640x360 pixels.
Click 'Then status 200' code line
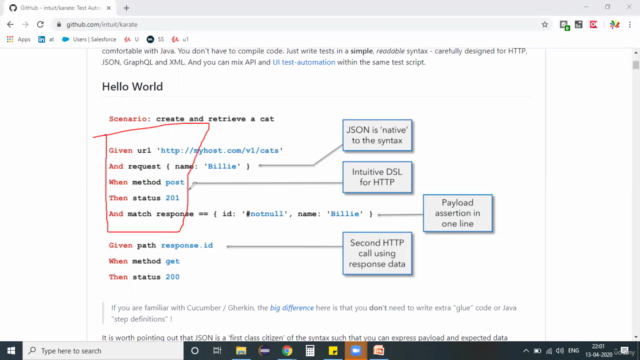click(x=144, y=277)
